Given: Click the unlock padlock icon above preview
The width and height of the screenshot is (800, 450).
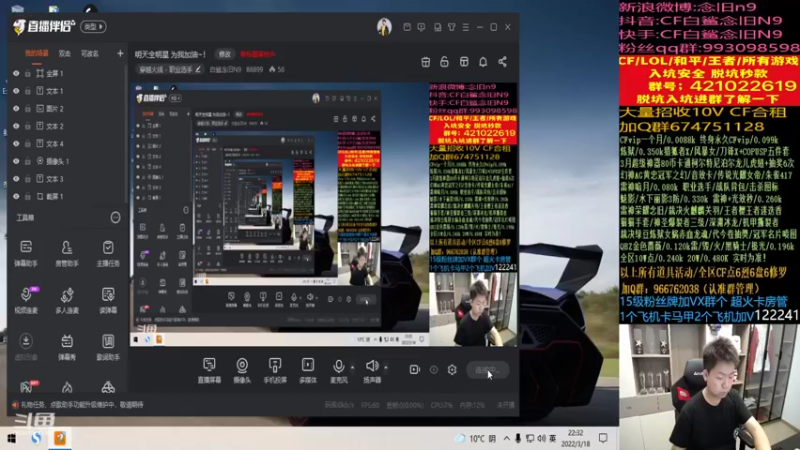Looking at the screenshot, I should click(444, 62).
